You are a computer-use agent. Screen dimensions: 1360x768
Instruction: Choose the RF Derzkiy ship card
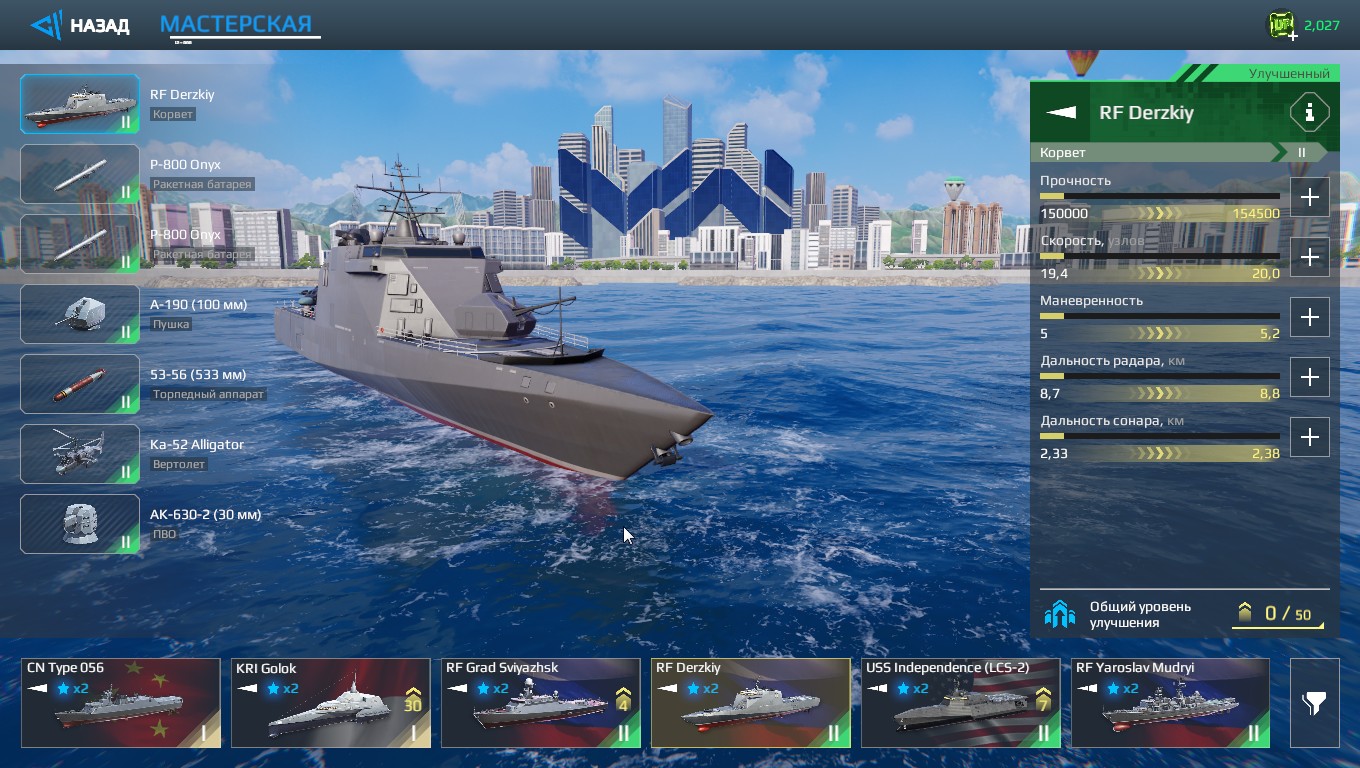(750, 703)
